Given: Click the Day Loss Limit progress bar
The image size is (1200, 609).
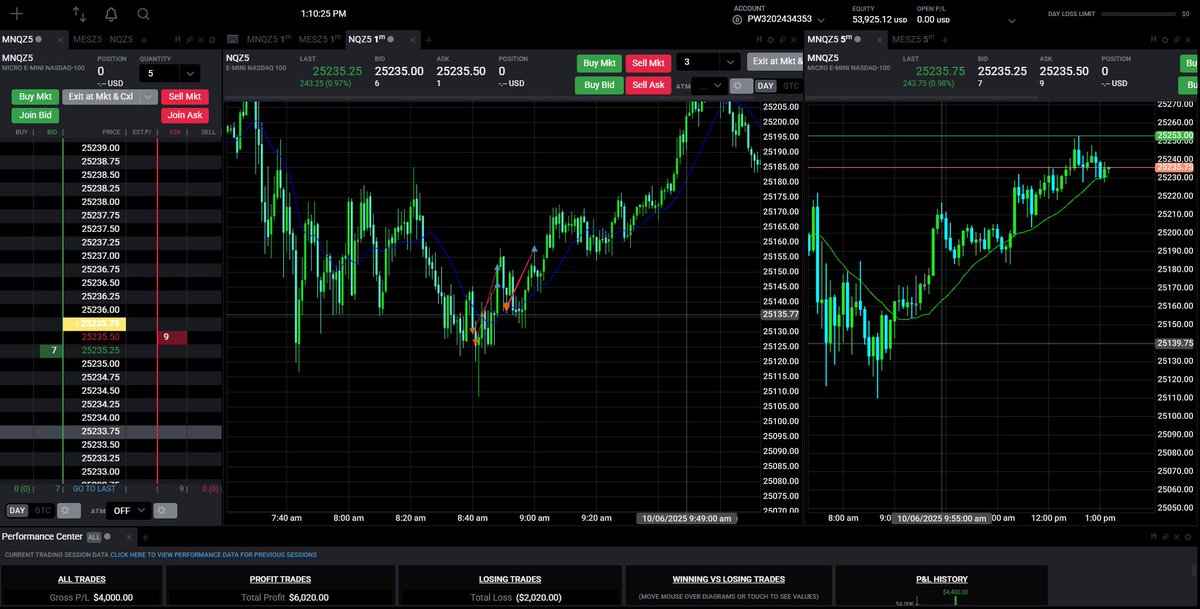Looking at the screenshot, I should click(x=1138, y=14).
